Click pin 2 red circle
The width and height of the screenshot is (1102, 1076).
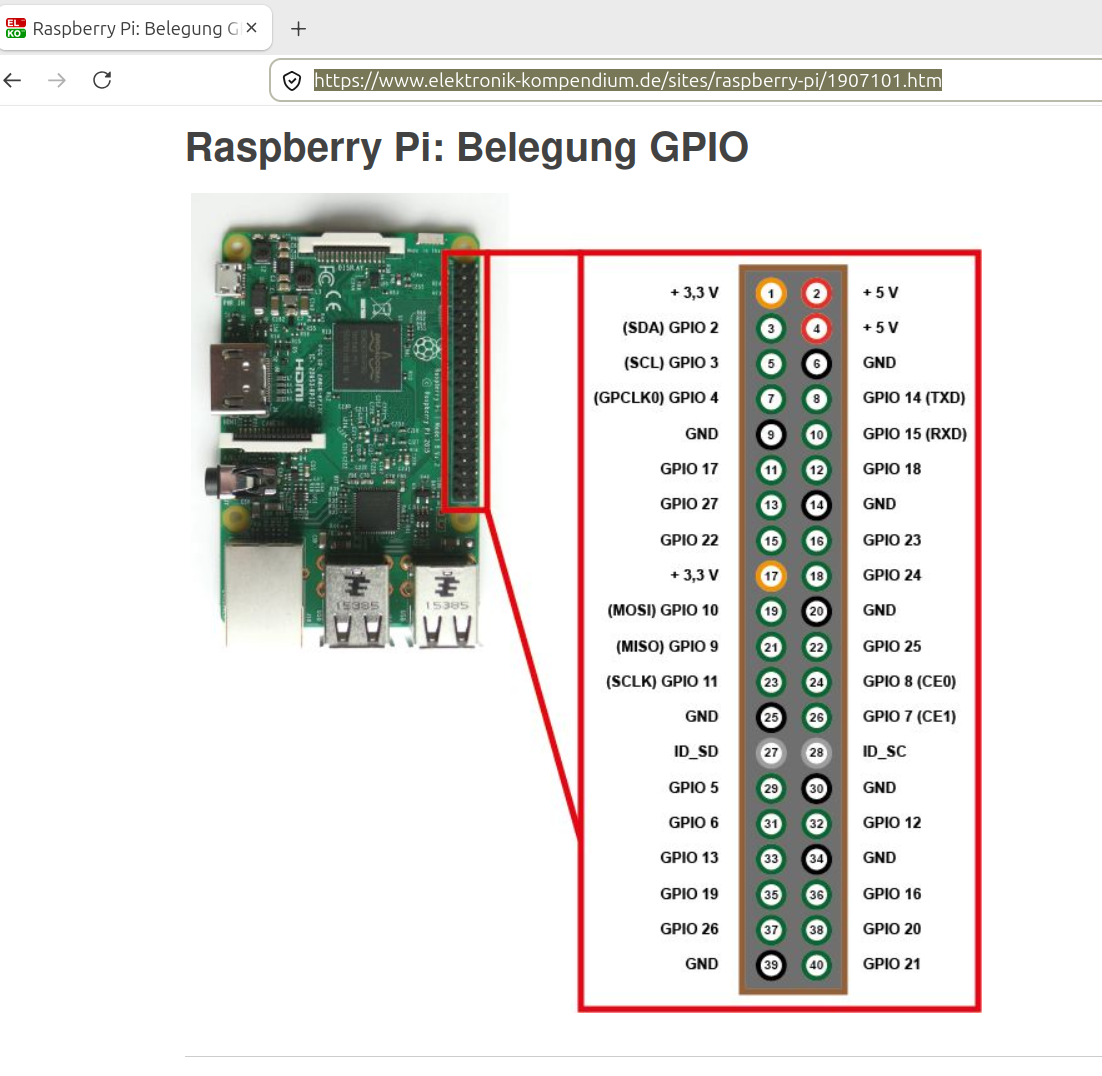tap(816, 293)
